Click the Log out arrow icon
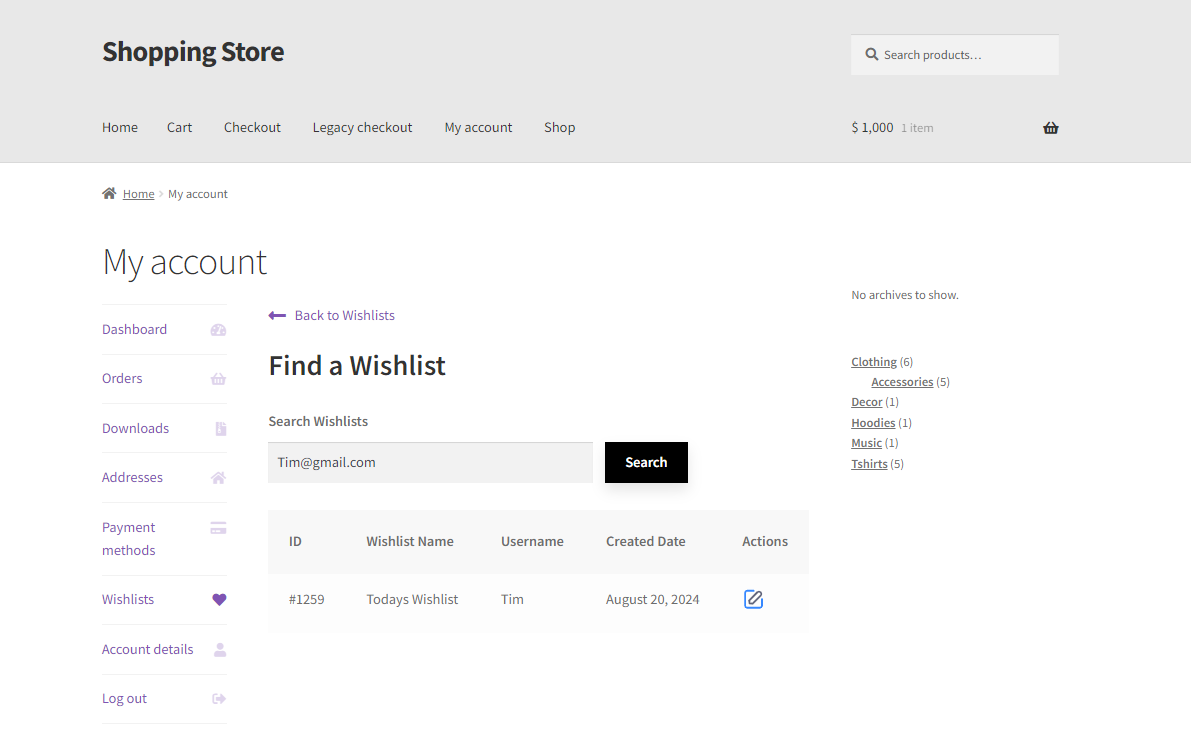Image resolution: width=1191 pixels, height=734 pixels. (219, 699)
